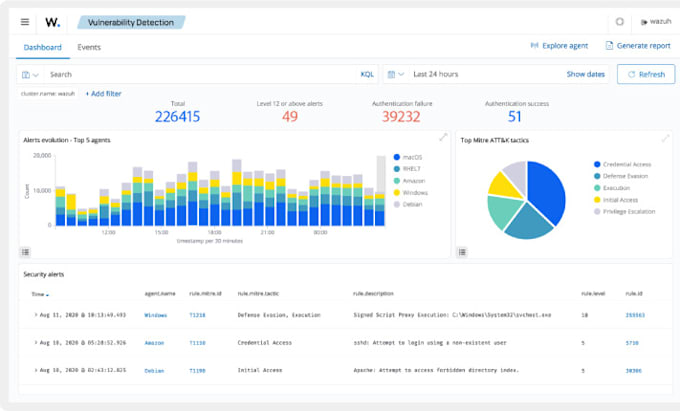Screen dimensions: 680x411
Task: Open the calendar quick date dropdown
Action: point(396,74)
